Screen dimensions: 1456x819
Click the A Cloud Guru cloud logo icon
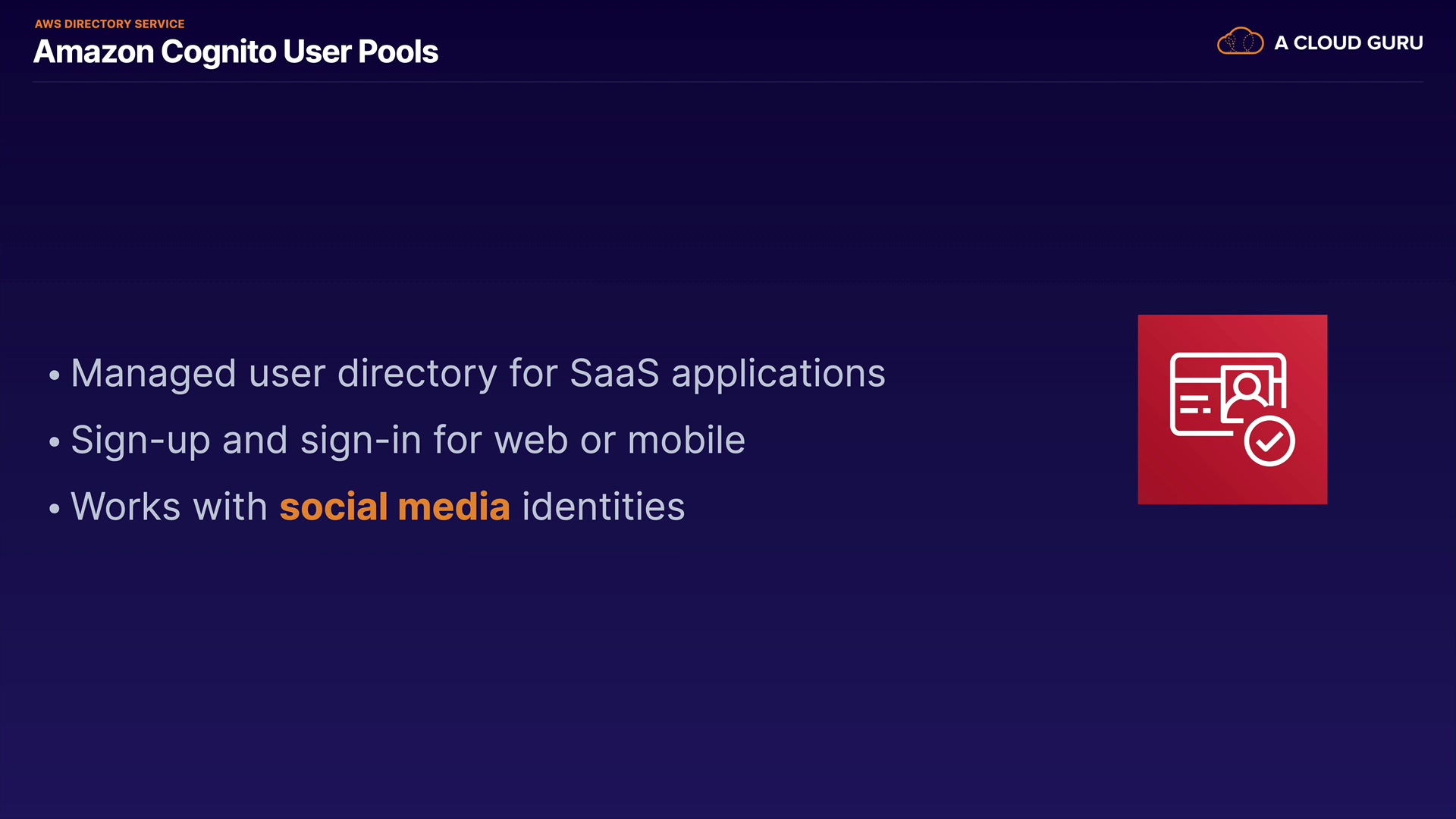[1240, 42]
